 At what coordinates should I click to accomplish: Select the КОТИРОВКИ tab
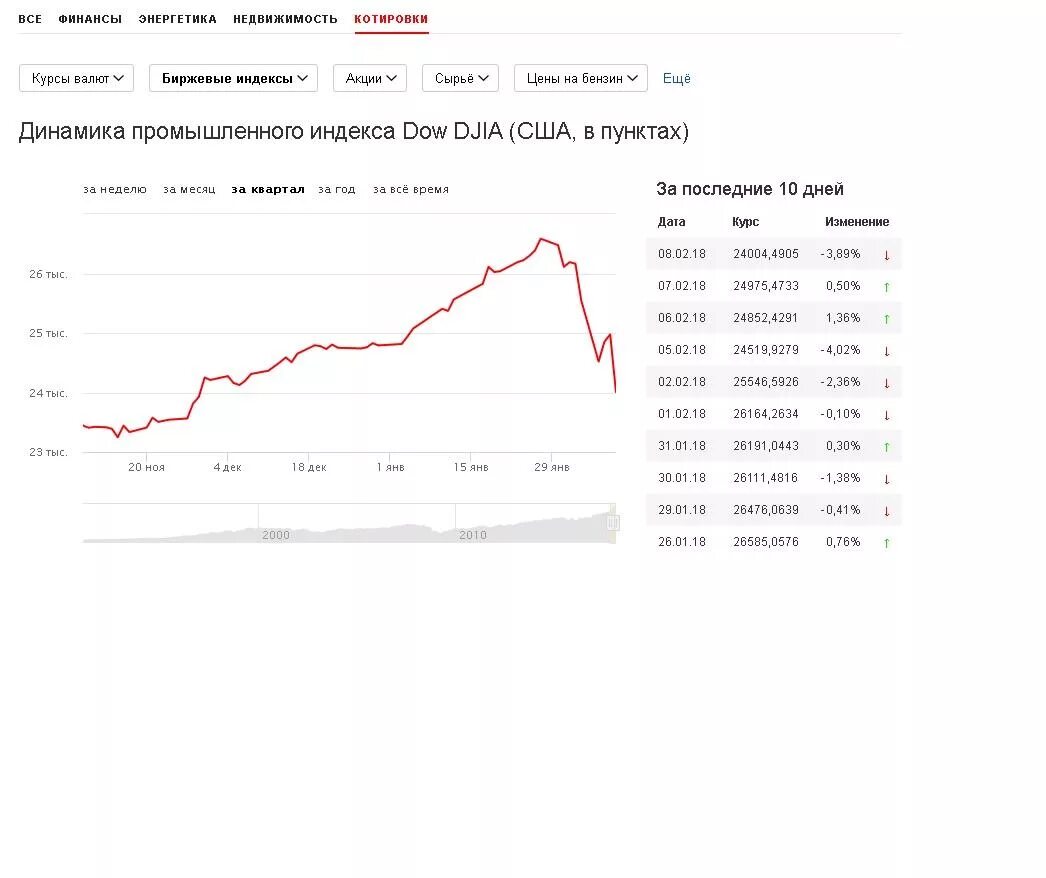pos(392,19)
